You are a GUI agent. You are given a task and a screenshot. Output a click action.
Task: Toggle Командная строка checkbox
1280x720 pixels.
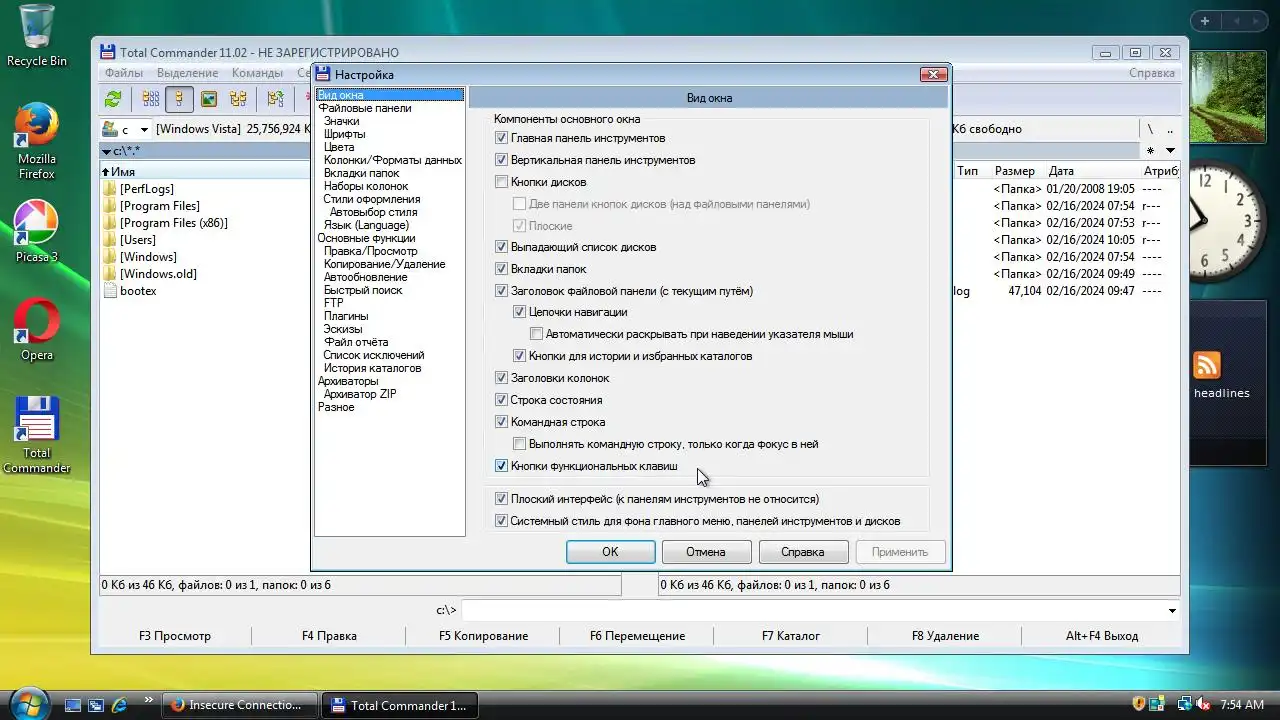(x=502, y=422)
